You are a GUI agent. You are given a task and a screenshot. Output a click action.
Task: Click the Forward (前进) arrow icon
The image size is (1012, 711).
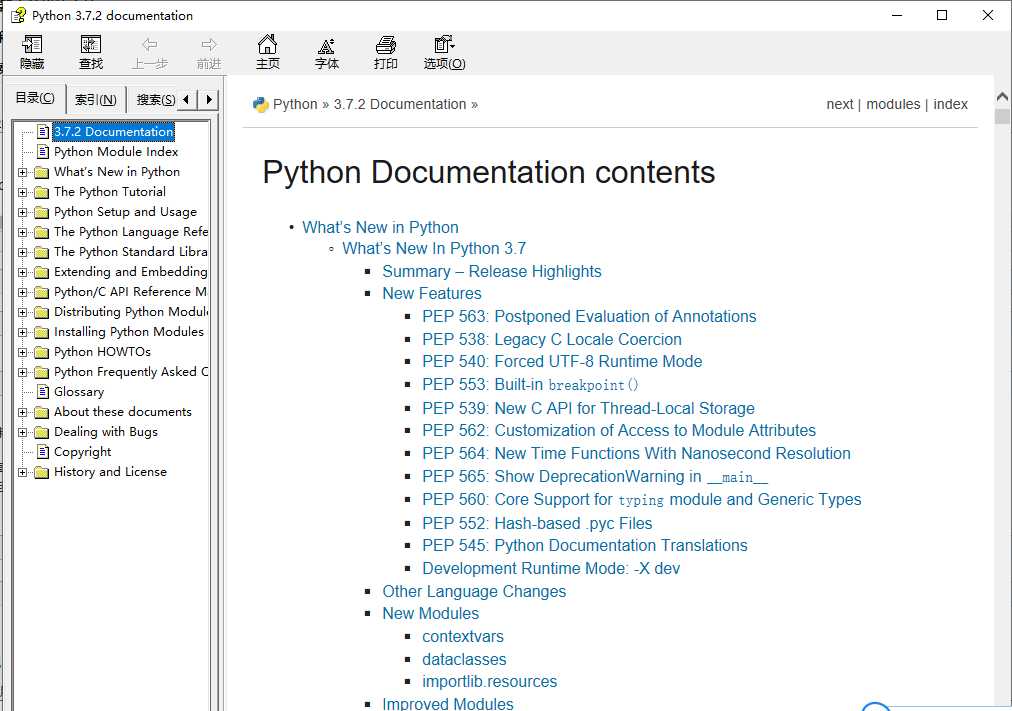[208, 45]
